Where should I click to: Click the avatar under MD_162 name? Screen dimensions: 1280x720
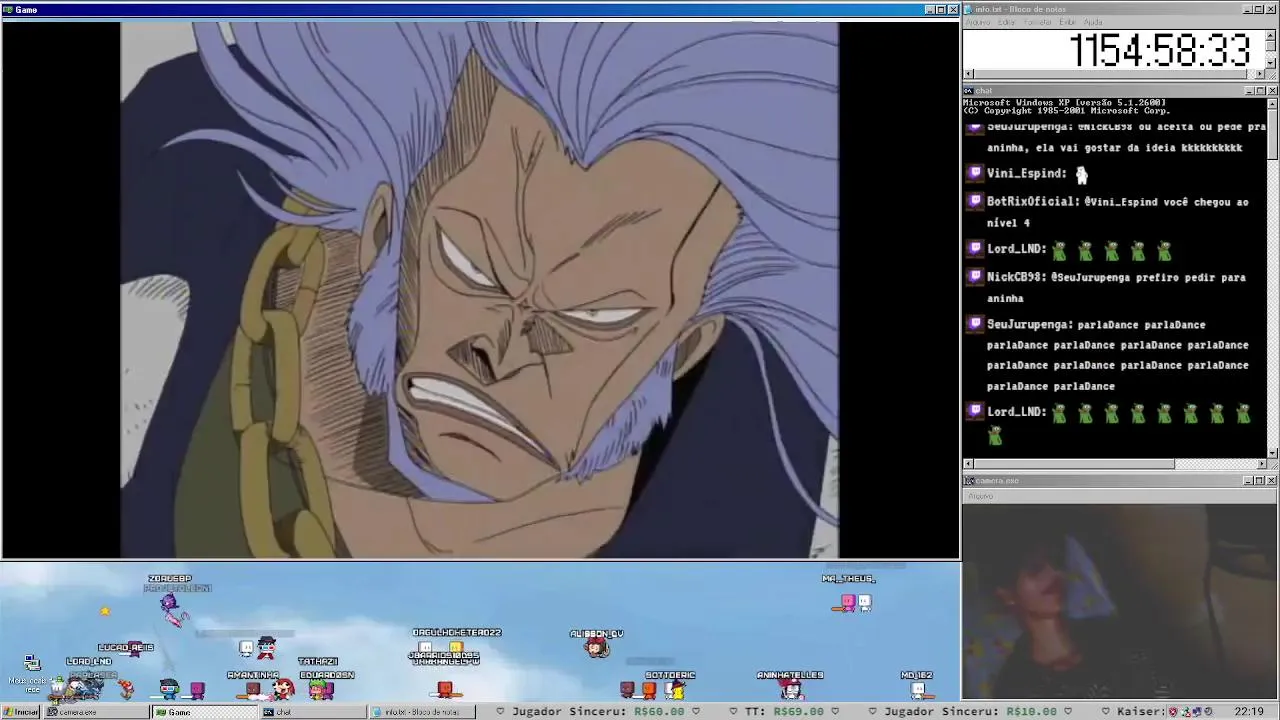click(917, 689)
